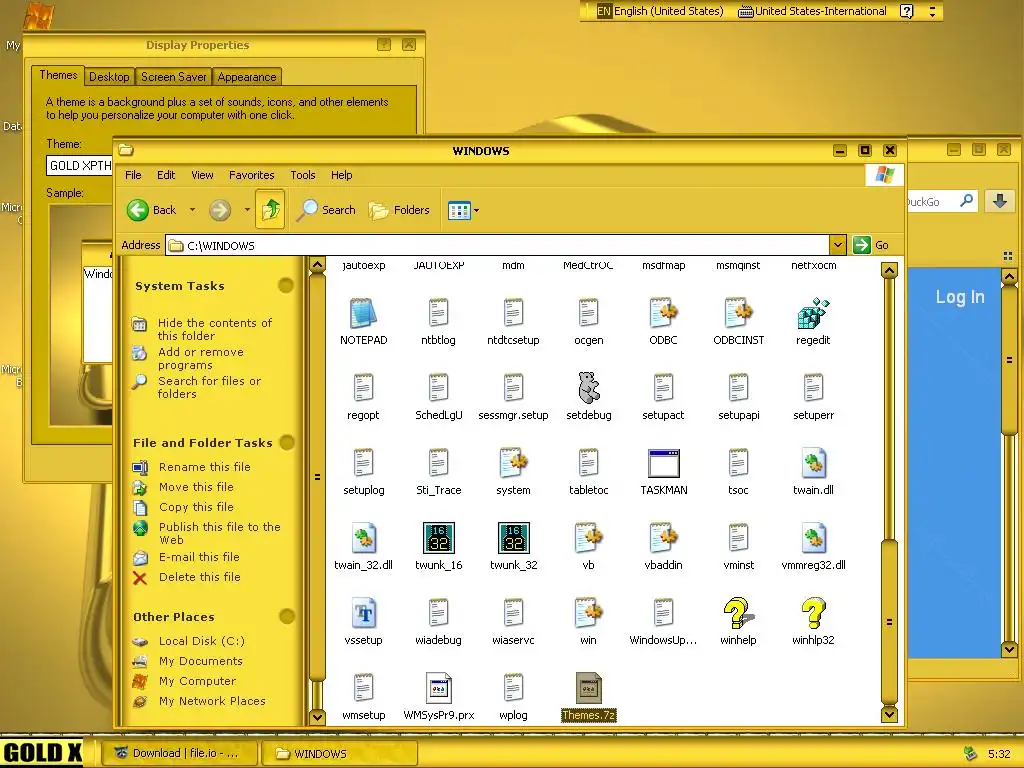
Task: Open the Favorites menu
Action: pos(251,175)
